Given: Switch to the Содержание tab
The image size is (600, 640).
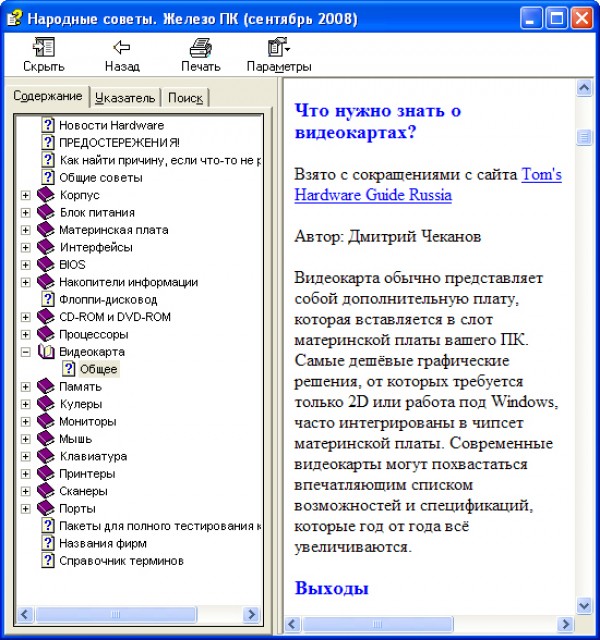Looking at the screenshot, I should [x=48, y=96].
